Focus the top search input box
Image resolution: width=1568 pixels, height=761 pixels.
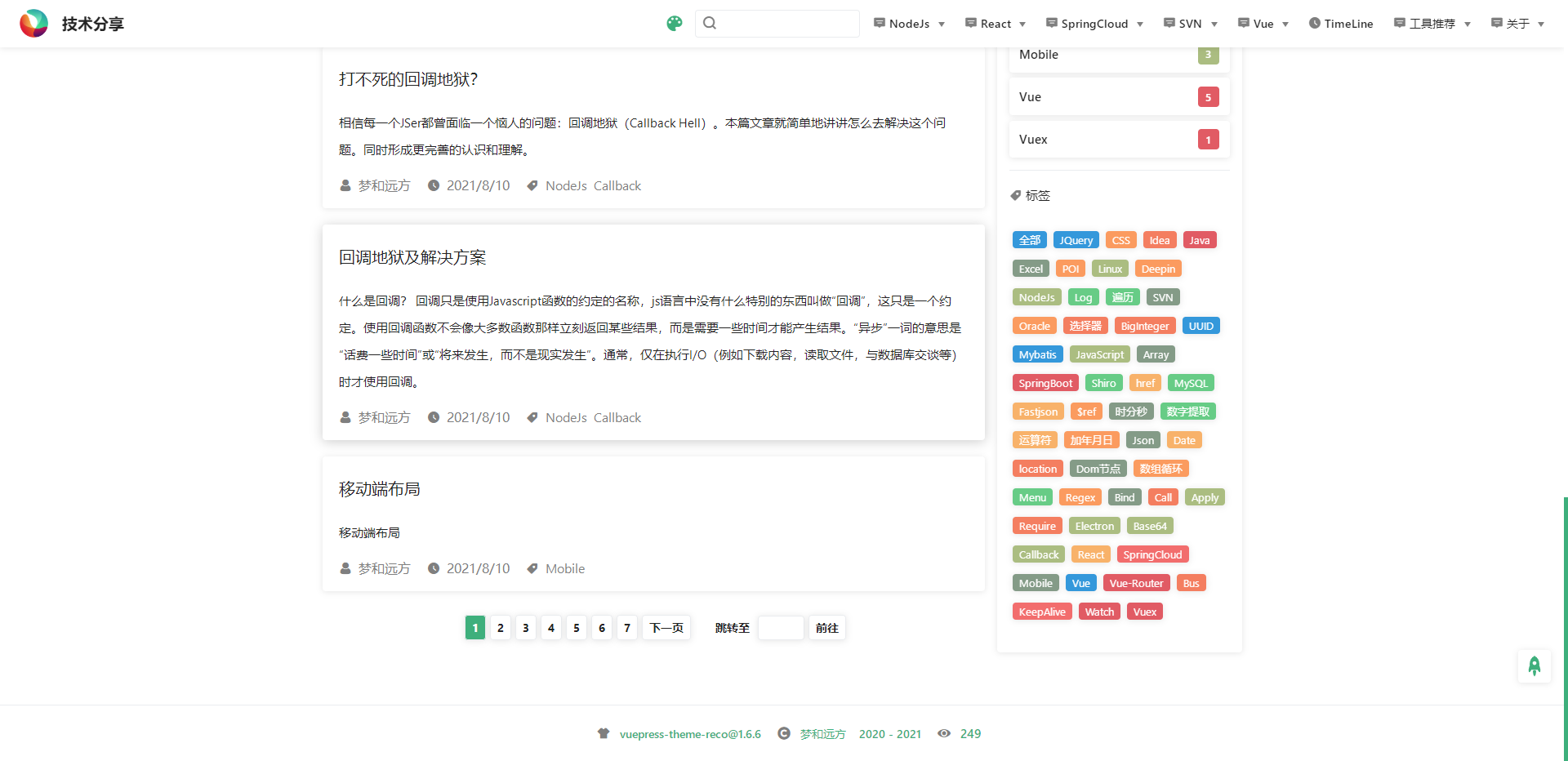[777, 23]
